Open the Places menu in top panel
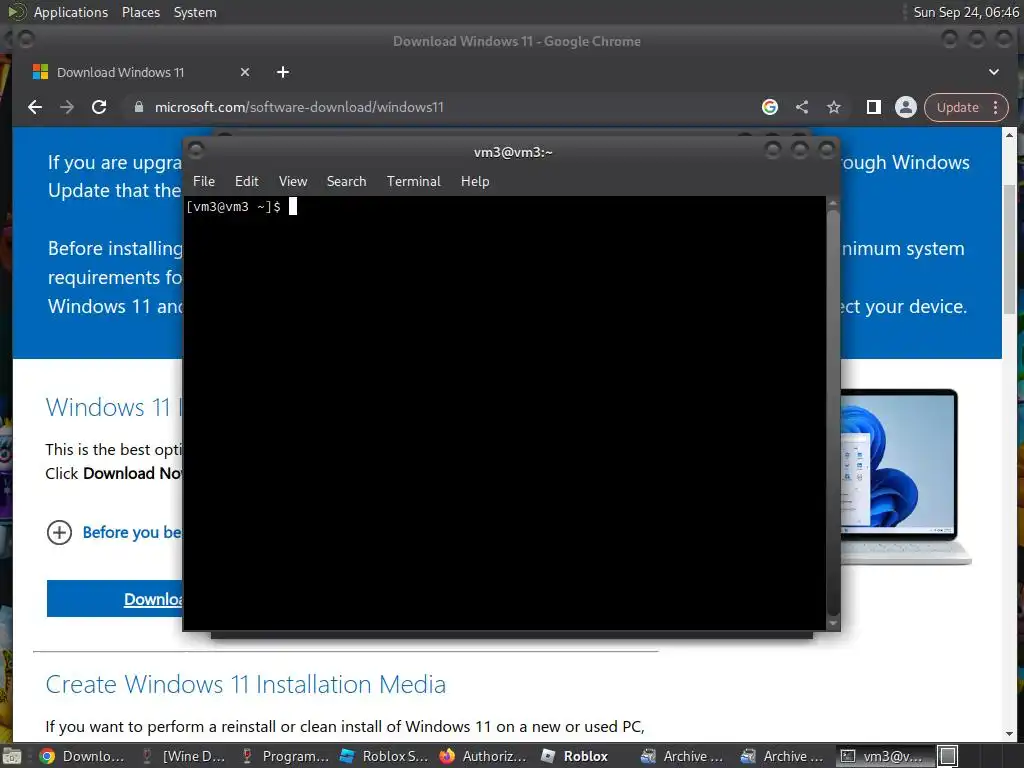Screen dimensions: 1024x768 (141, 12)
